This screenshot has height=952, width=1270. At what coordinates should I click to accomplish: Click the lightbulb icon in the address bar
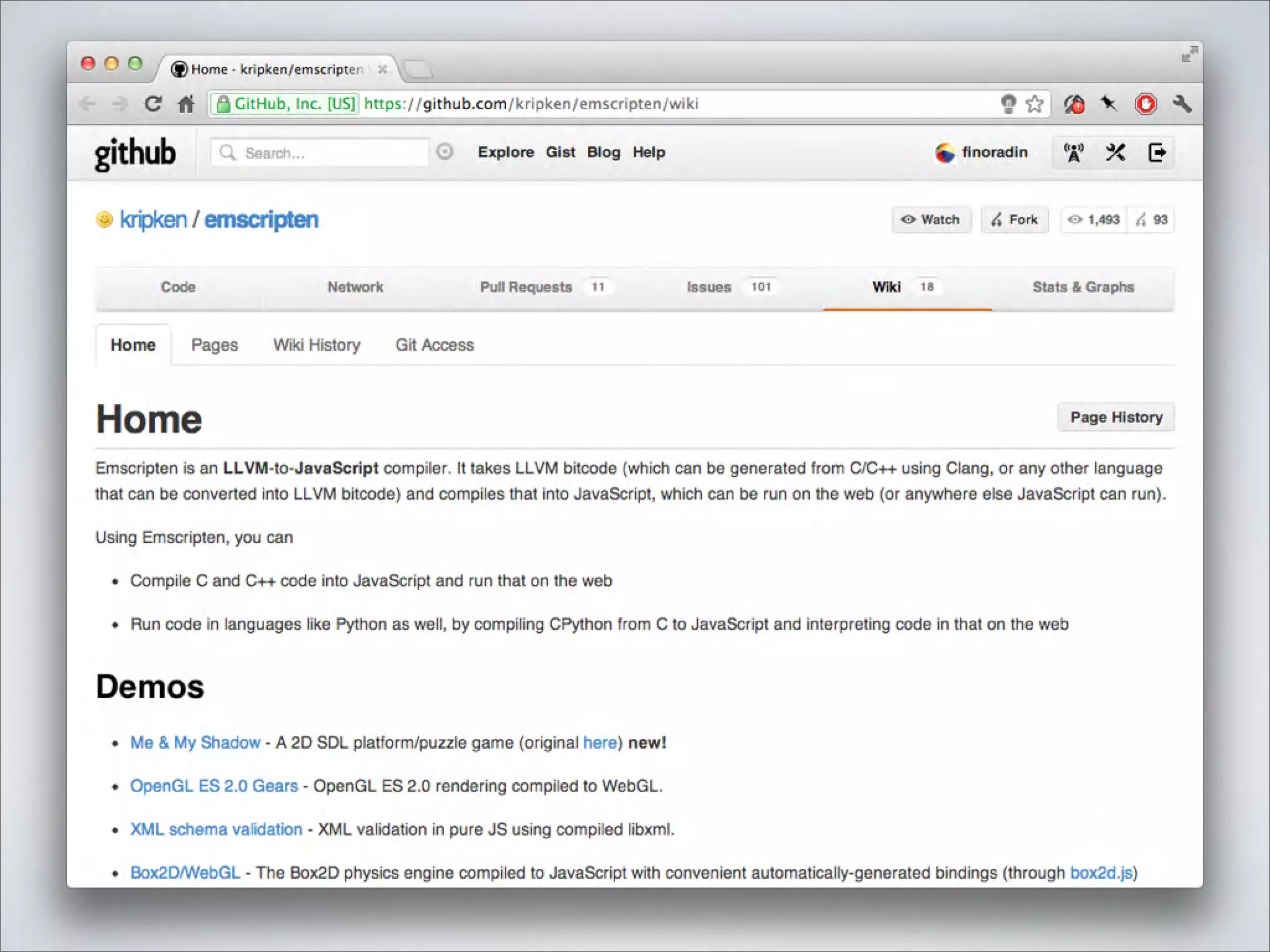coord(1008,104)
